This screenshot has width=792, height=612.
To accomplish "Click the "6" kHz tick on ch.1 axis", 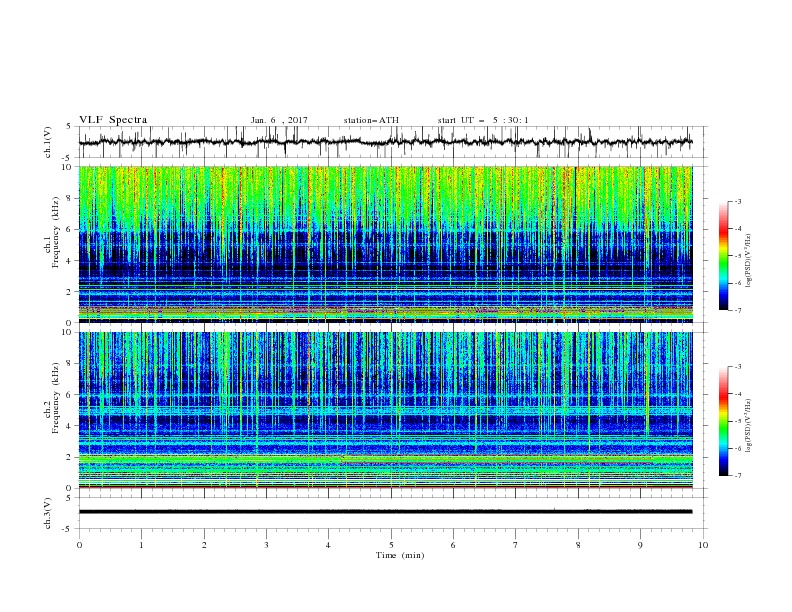I will pos(70,230).
